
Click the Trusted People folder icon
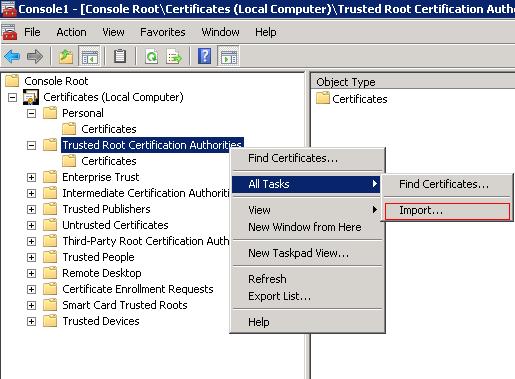50,257
